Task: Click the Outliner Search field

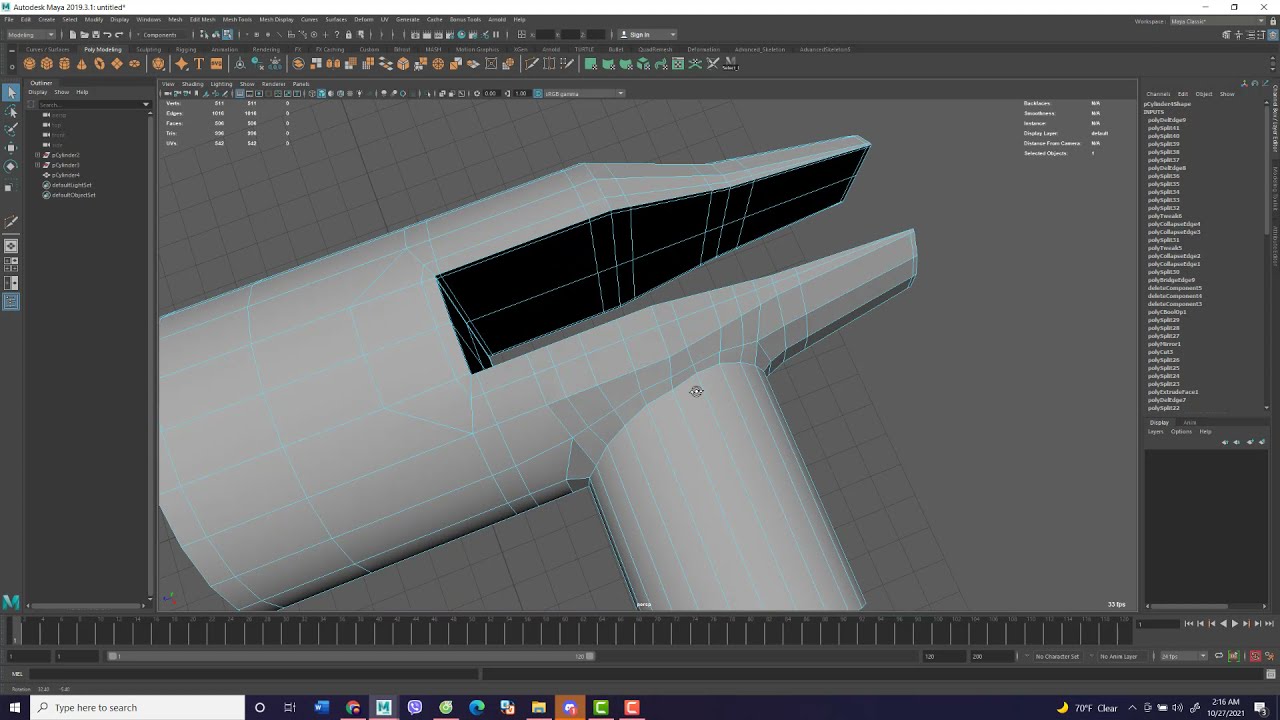Action: (x=90, y=104)
